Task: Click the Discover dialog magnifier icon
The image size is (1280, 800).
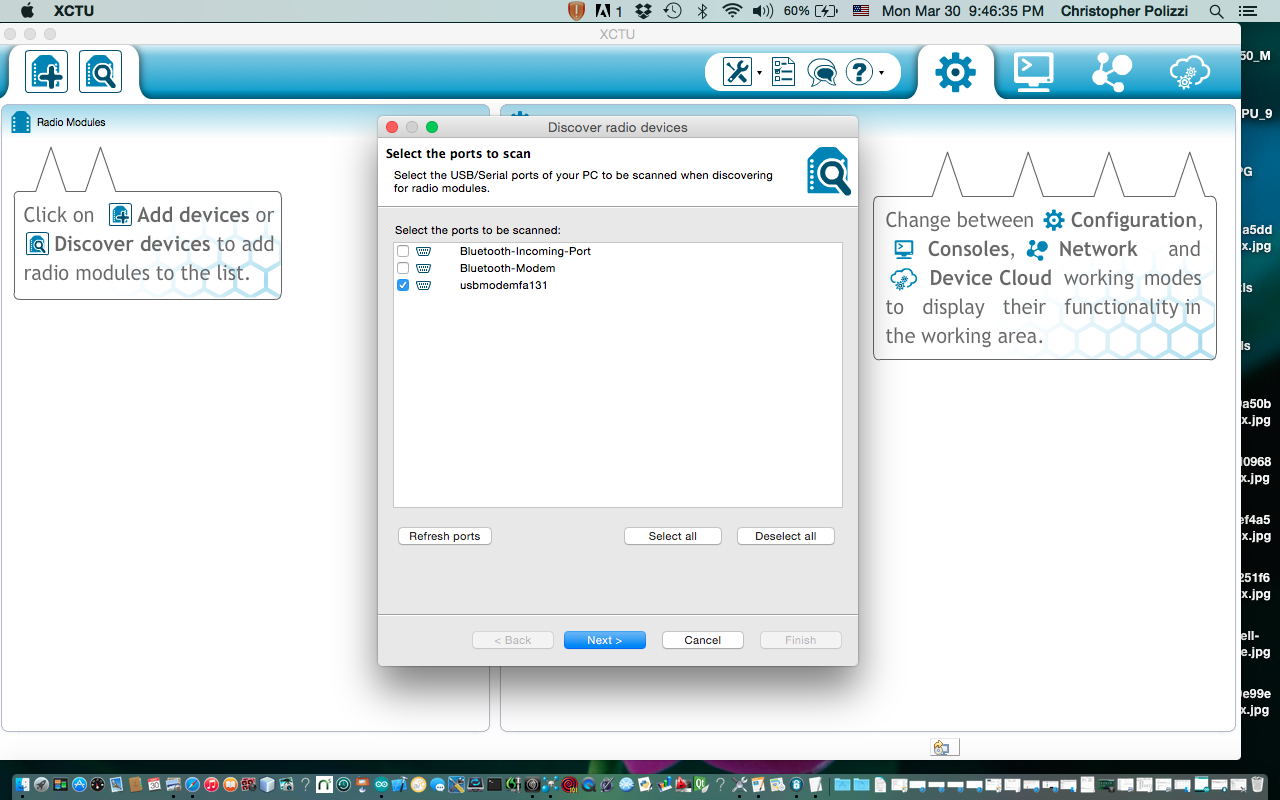Action: point(829,171)
